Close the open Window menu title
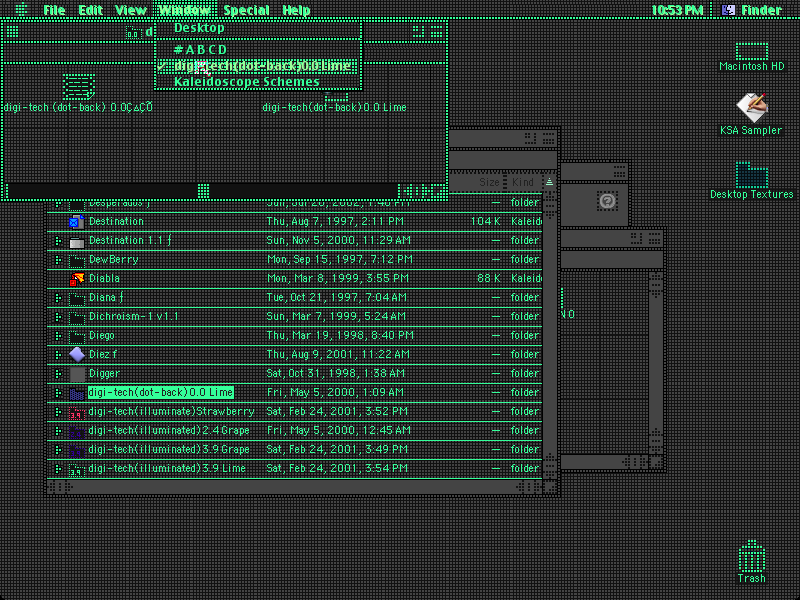Screen dimensions: 800x600 pos(185,10)
